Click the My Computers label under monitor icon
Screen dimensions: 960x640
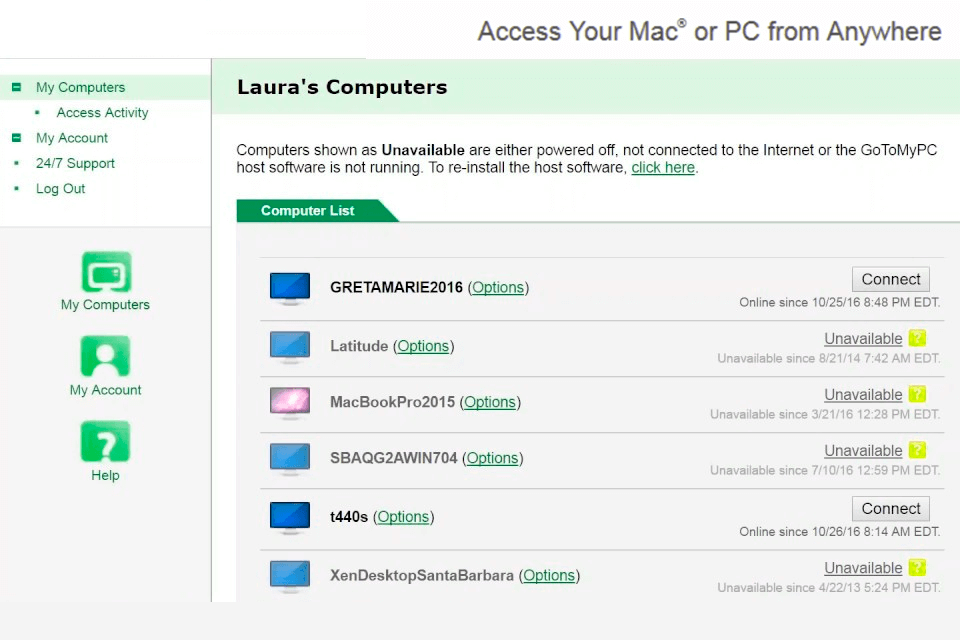[x=105, y=304]
